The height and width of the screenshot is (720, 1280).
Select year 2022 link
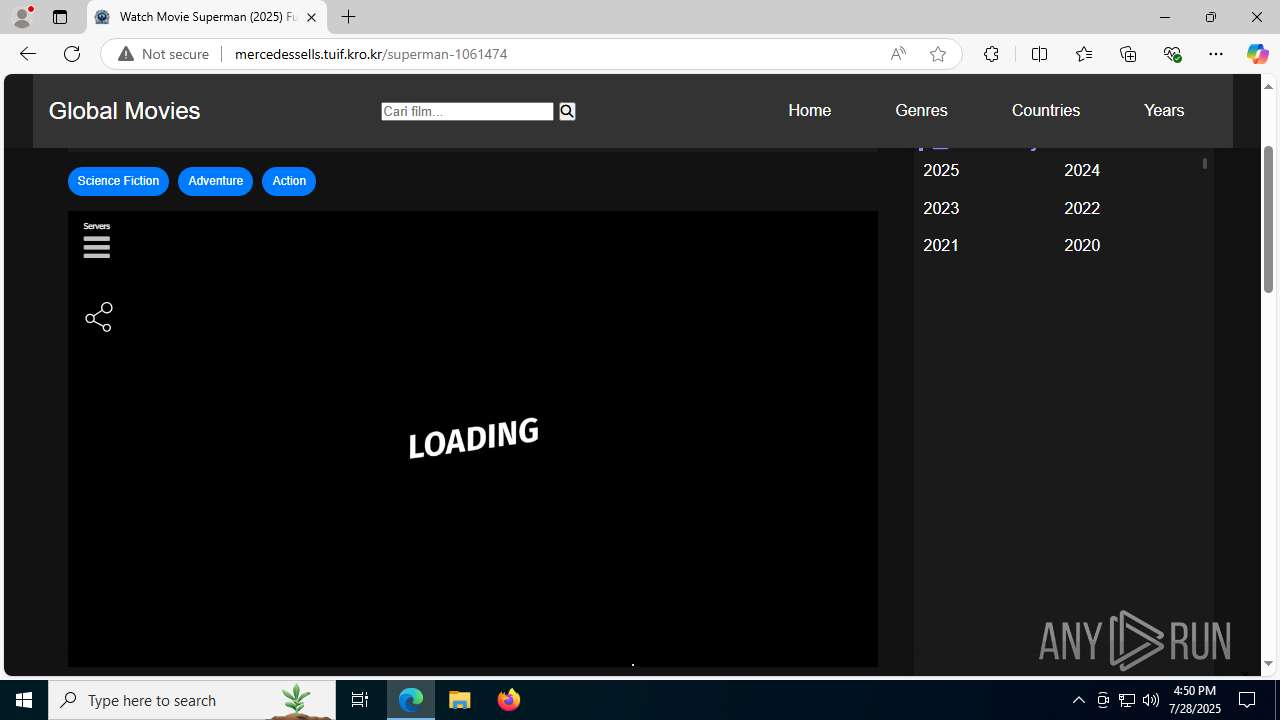pyautogui.click(x=1082, y=208)
